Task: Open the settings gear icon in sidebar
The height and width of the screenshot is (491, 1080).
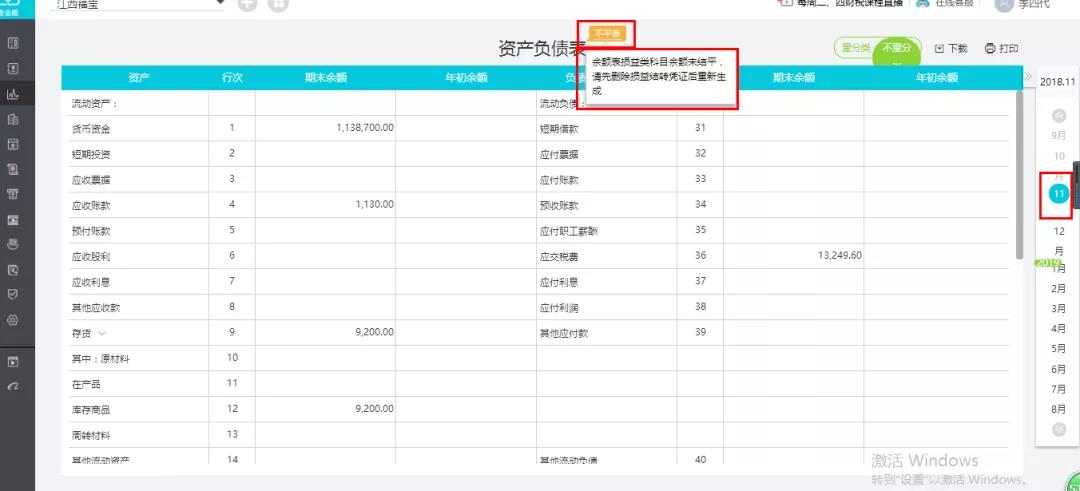Action: point(12,320)
